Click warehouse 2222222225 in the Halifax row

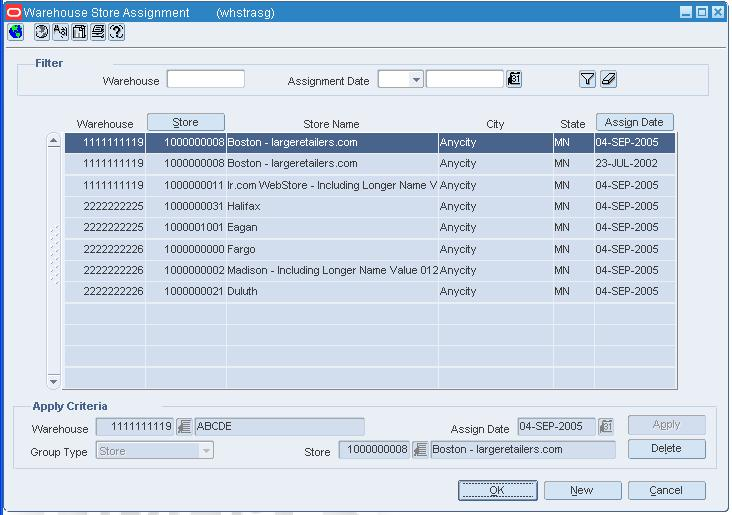point(105,206)
